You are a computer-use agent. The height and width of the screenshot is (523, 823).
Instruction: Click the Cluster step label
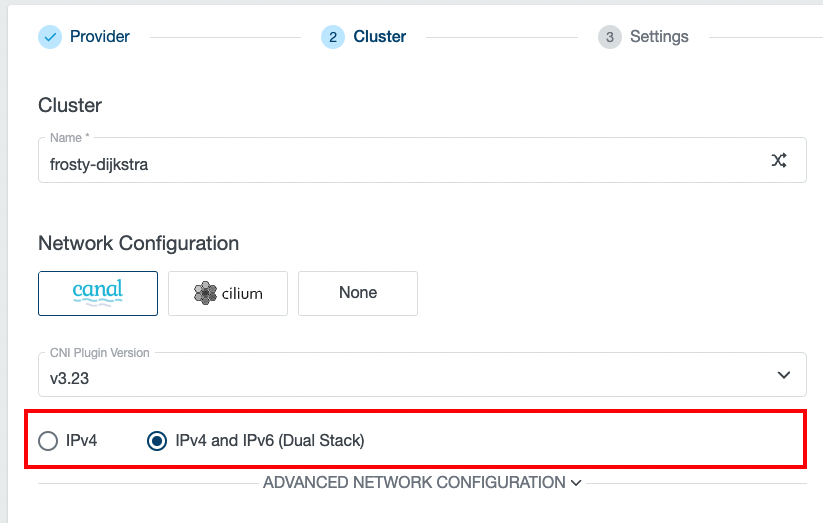pyautogui.click(x=380, y=37)
